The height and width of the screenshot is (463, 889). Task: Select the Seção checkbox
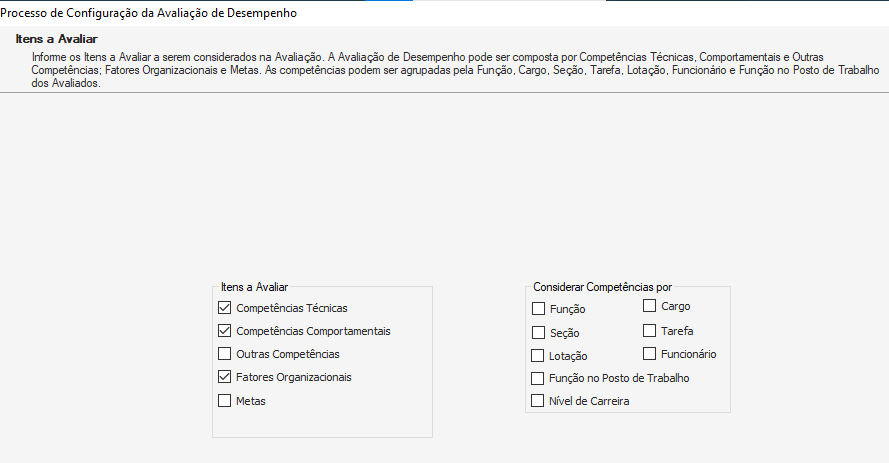(x=539, y=333)
